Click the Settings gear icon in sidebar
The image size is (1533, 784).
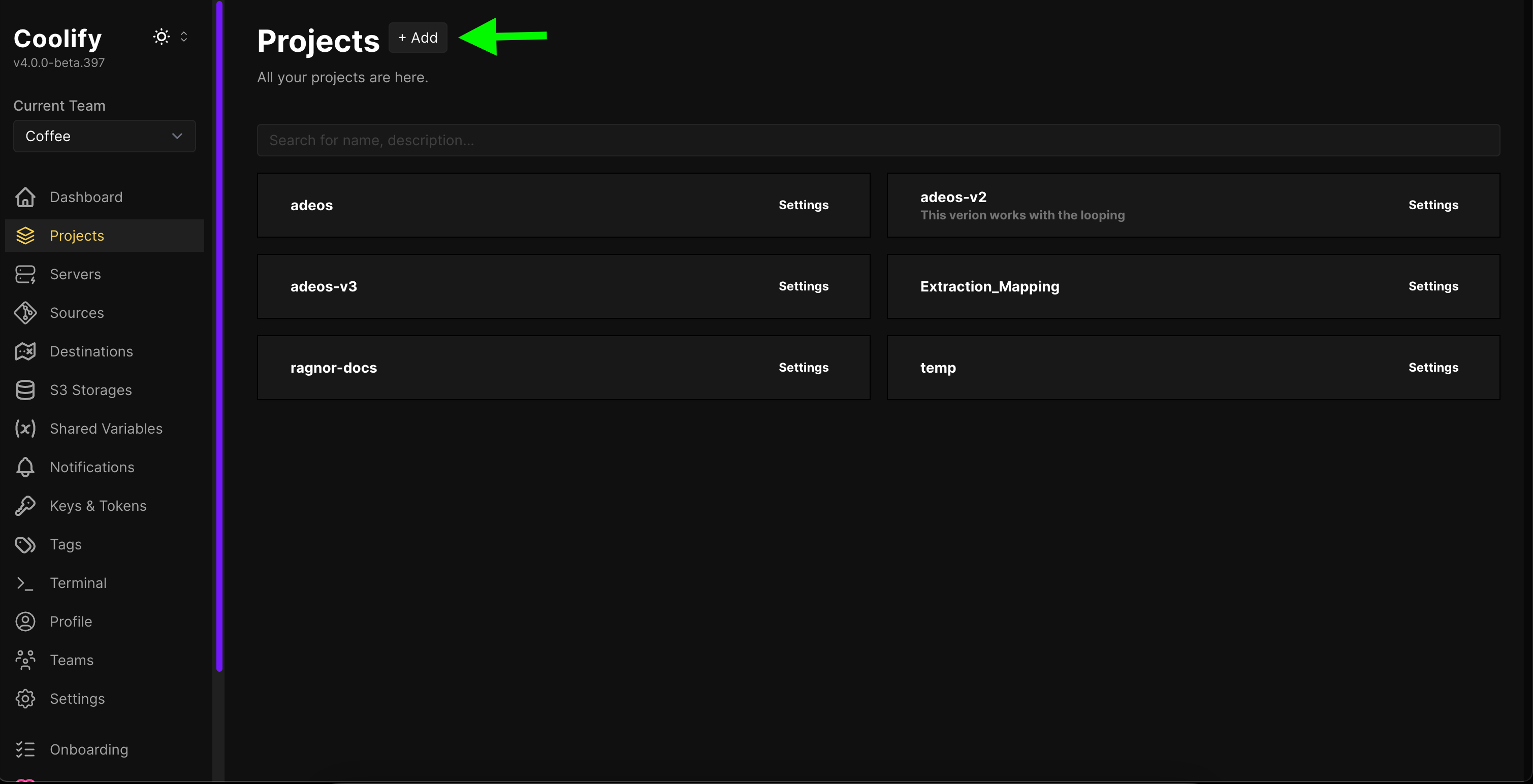pos(25,699)
